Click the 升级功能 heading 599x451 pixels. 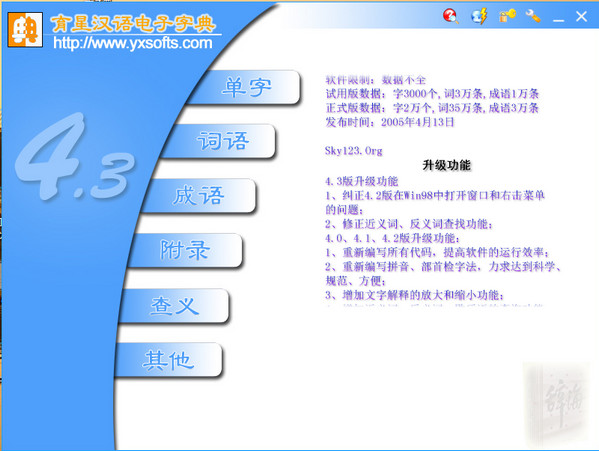[447, 165]
